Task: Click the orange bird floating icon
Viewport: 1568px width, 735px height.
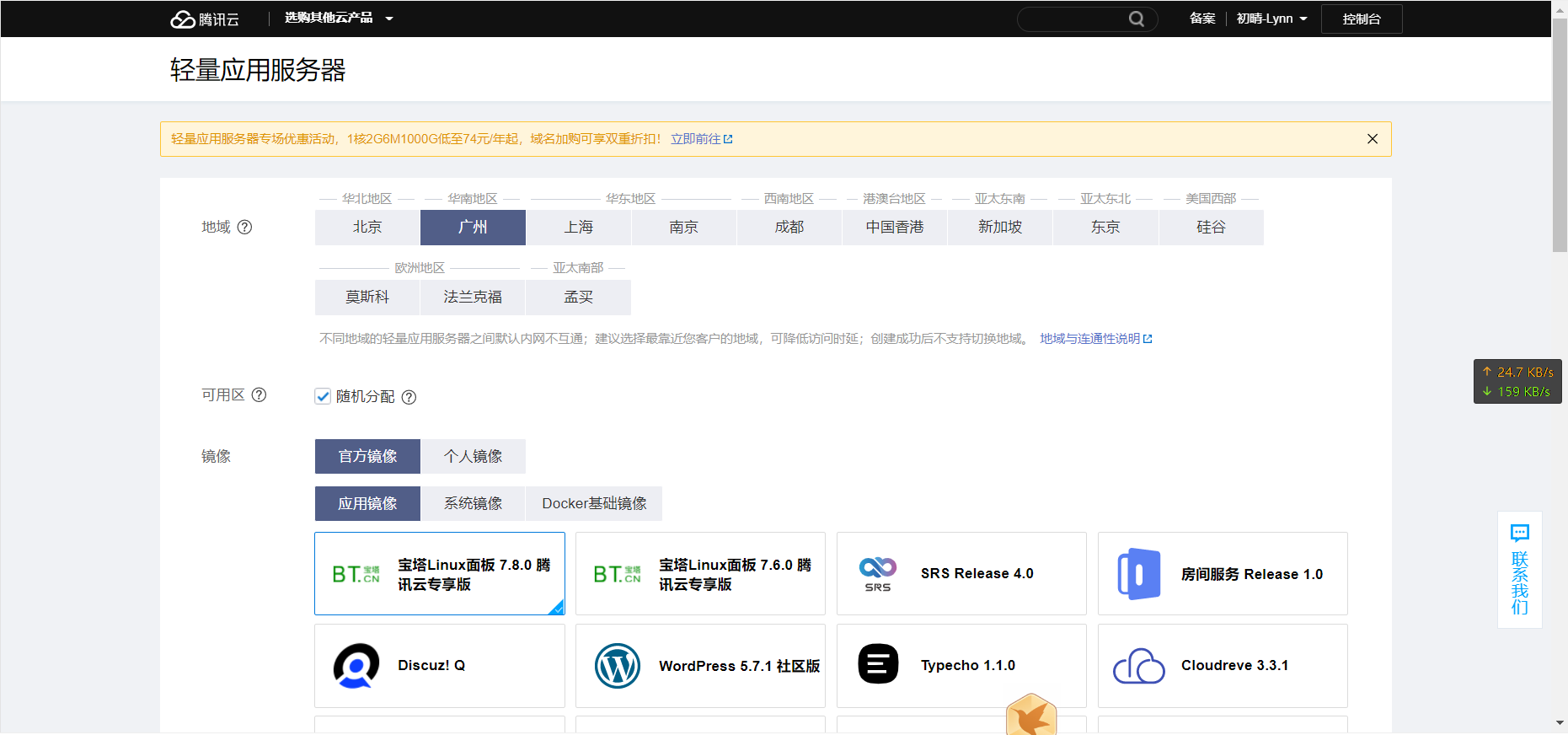Action: pyautogui.click(x=1031, y=714)
